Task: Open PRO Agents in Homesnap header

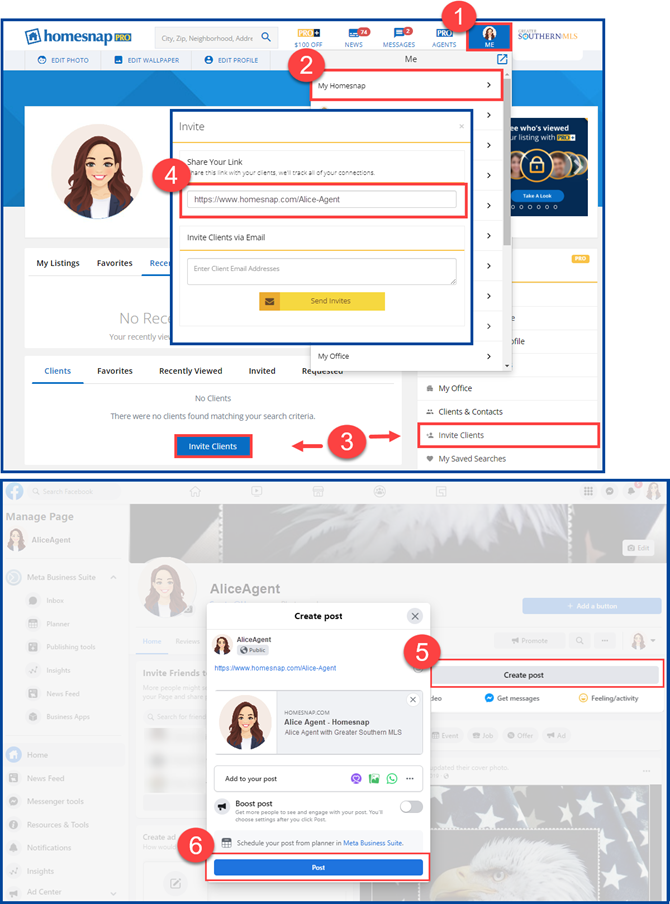Action: point(444,37)
